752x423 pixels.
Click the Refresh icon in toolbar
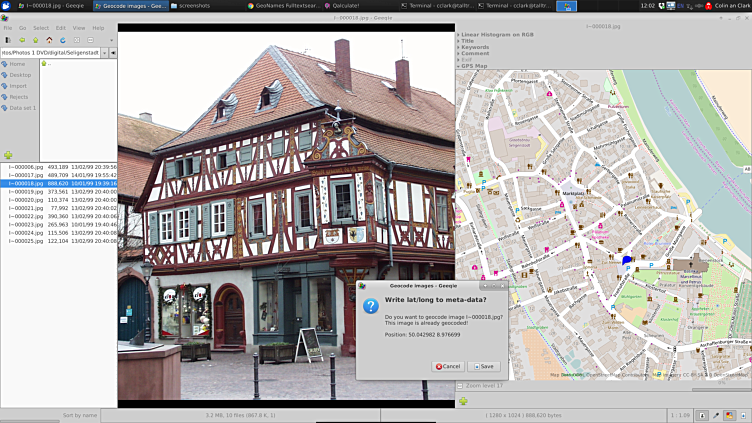click(63, 40)
